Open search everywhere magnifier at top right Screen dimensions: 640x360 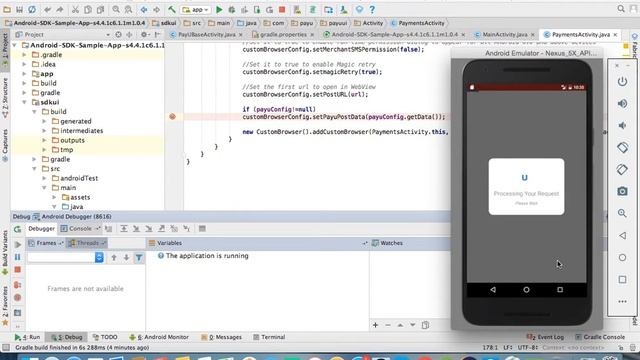(x=621, y=9)
